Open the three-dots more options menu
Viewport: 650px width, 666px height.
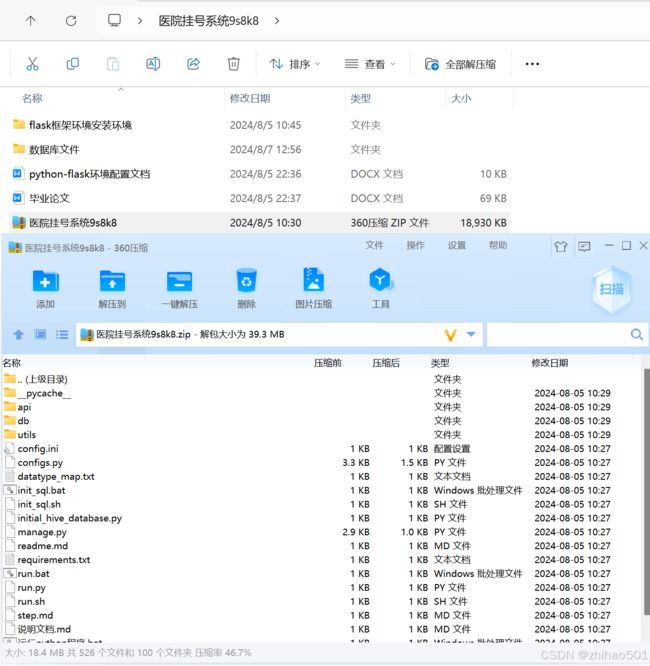point(532,64)
